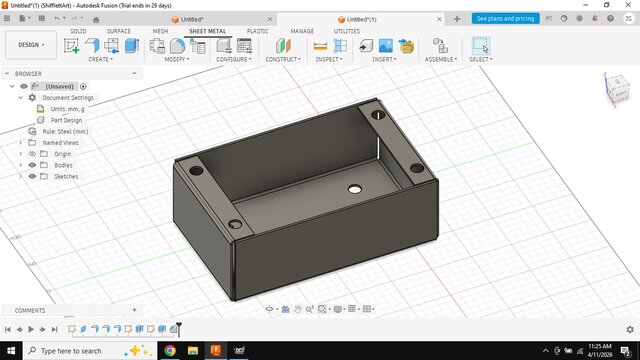The image size is (640, 360).
Task: Click the Undo arrow
Action: coord(57,19)
